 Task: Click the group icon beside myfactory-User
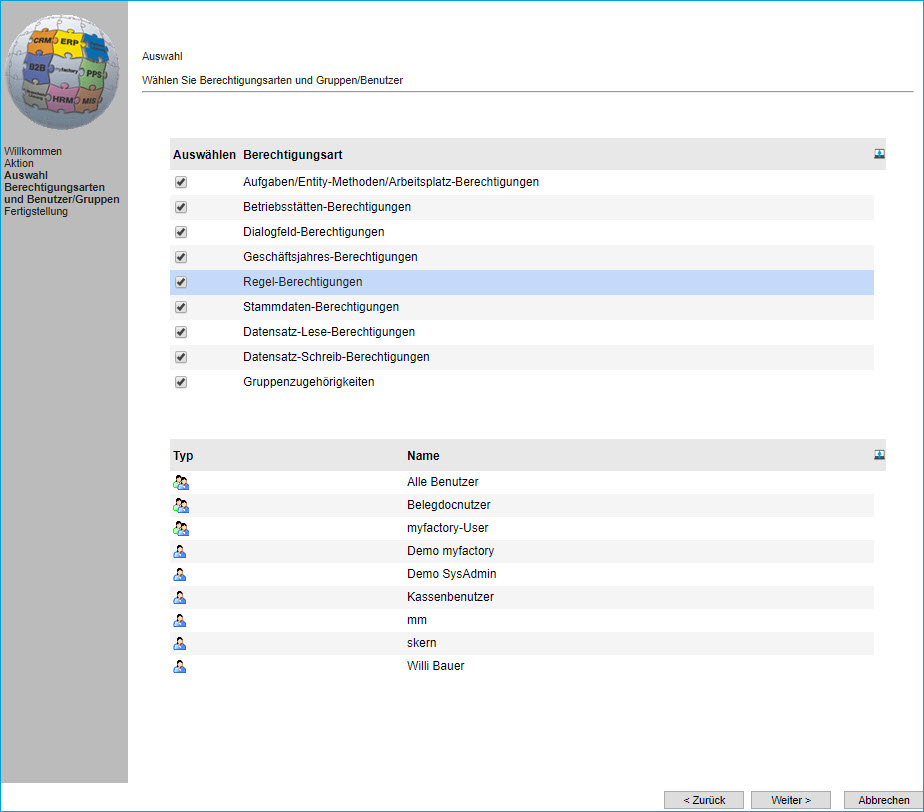(181, 528)
